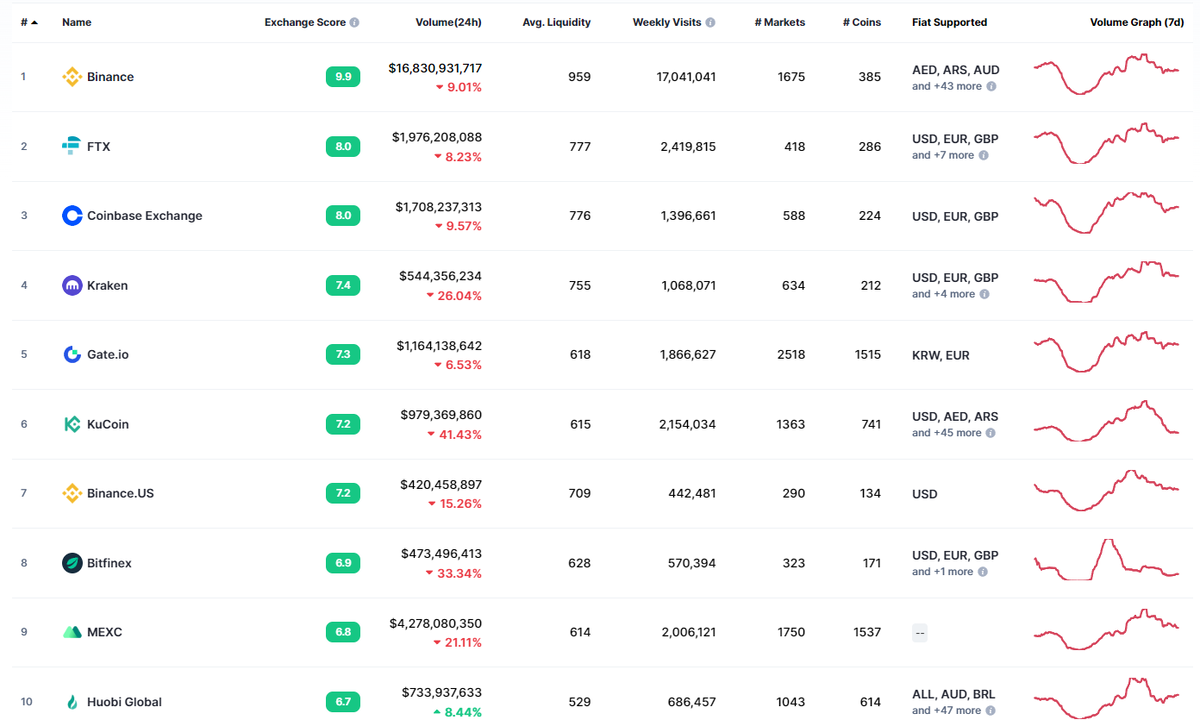1200x720 pixels.
Task: Click MEXC fiat placeholder '--'
Action: click(x=920, y=632)
